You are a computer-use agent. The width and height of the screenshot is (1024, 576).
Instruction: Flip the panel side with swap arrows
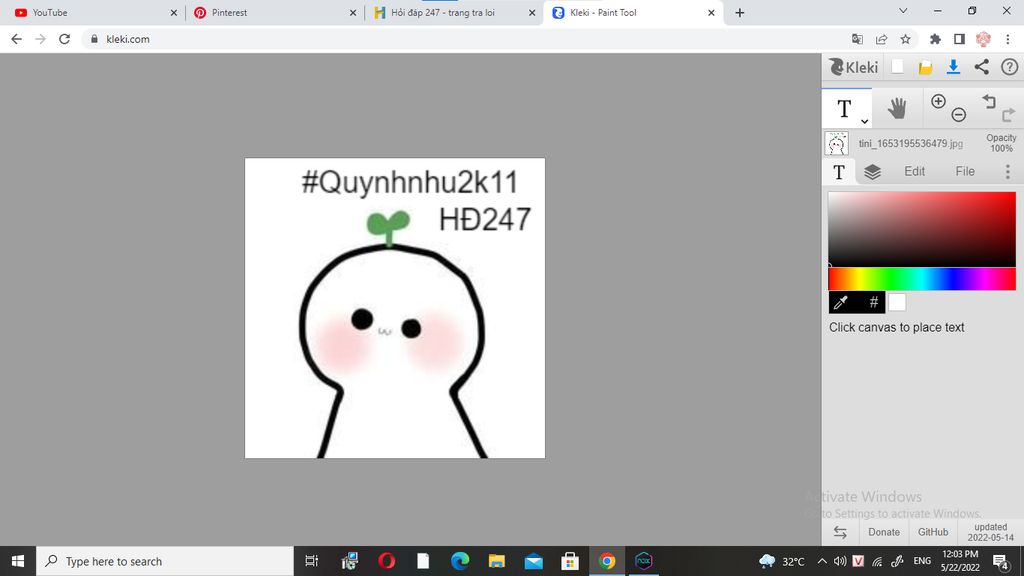coord(840,532)
